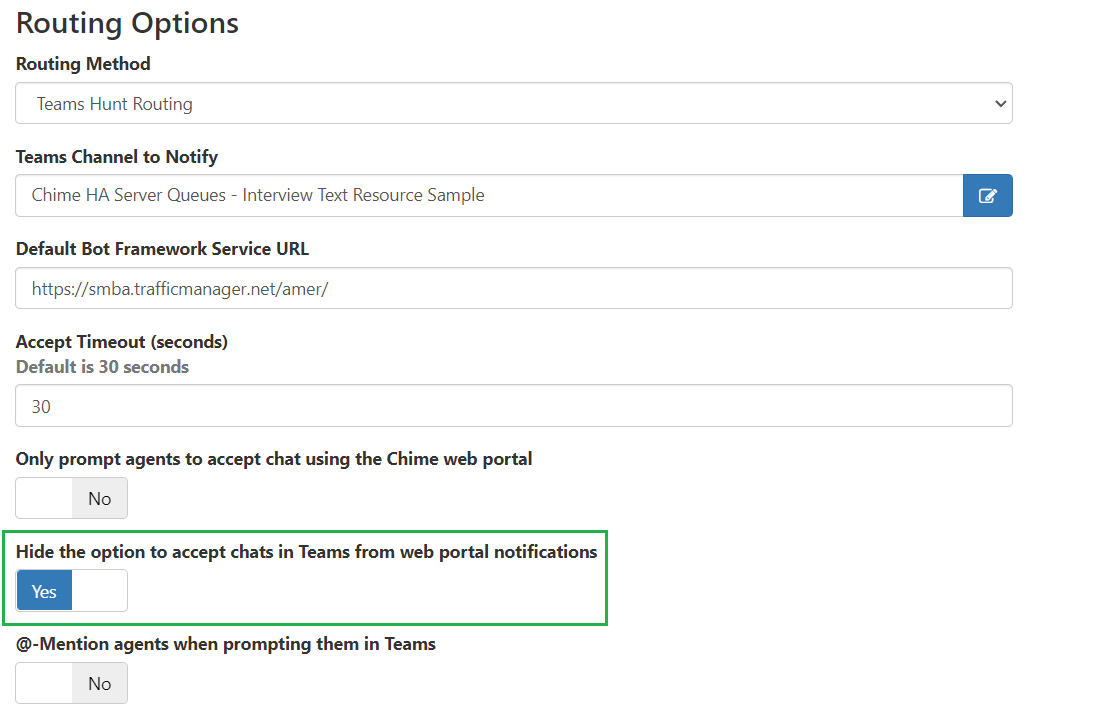
Task: Click the Teams Channel to Notify field
Action: pyautogui.click(x=489, y=196)
